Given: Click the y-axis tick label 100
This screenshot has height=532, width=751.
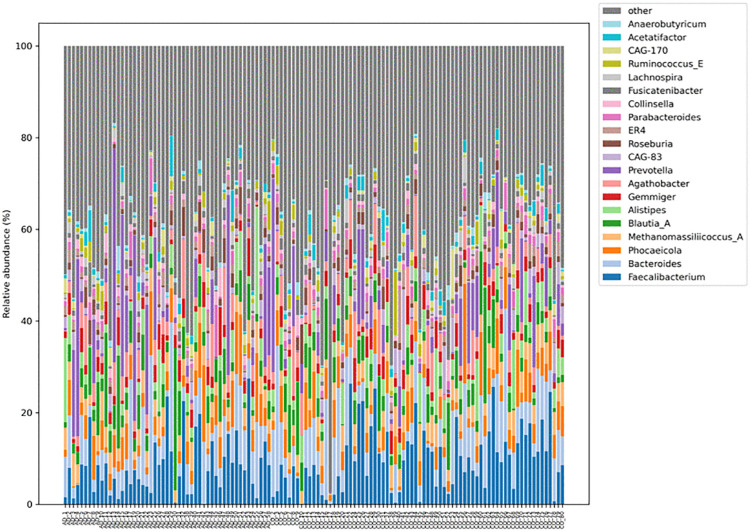Looking at the screenshot, I should (25, 46).
